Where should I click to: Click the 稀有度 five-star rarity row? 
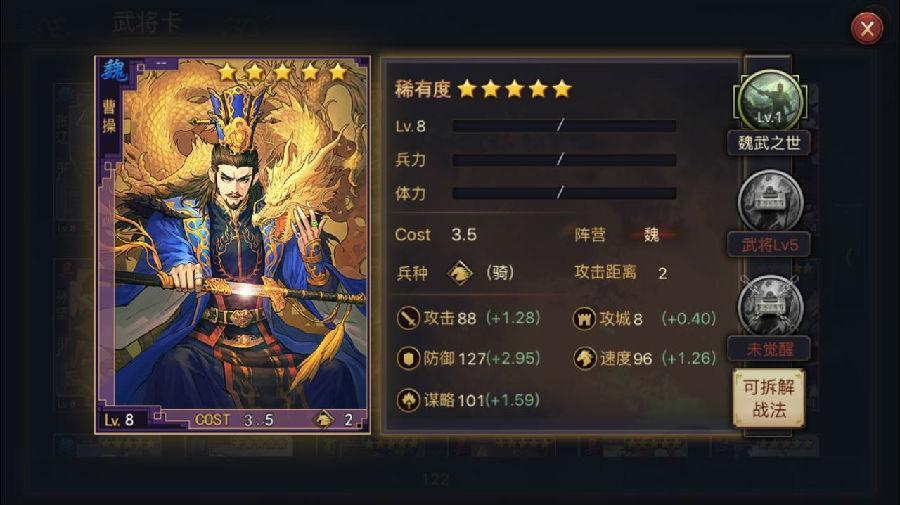coord(483,89)
